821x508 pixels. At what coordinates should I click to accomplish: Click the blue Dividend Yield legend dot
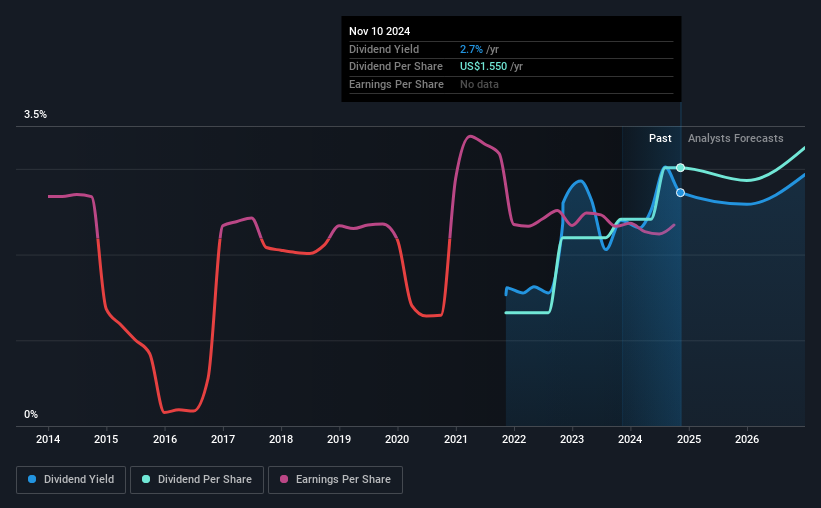[32, 479]
